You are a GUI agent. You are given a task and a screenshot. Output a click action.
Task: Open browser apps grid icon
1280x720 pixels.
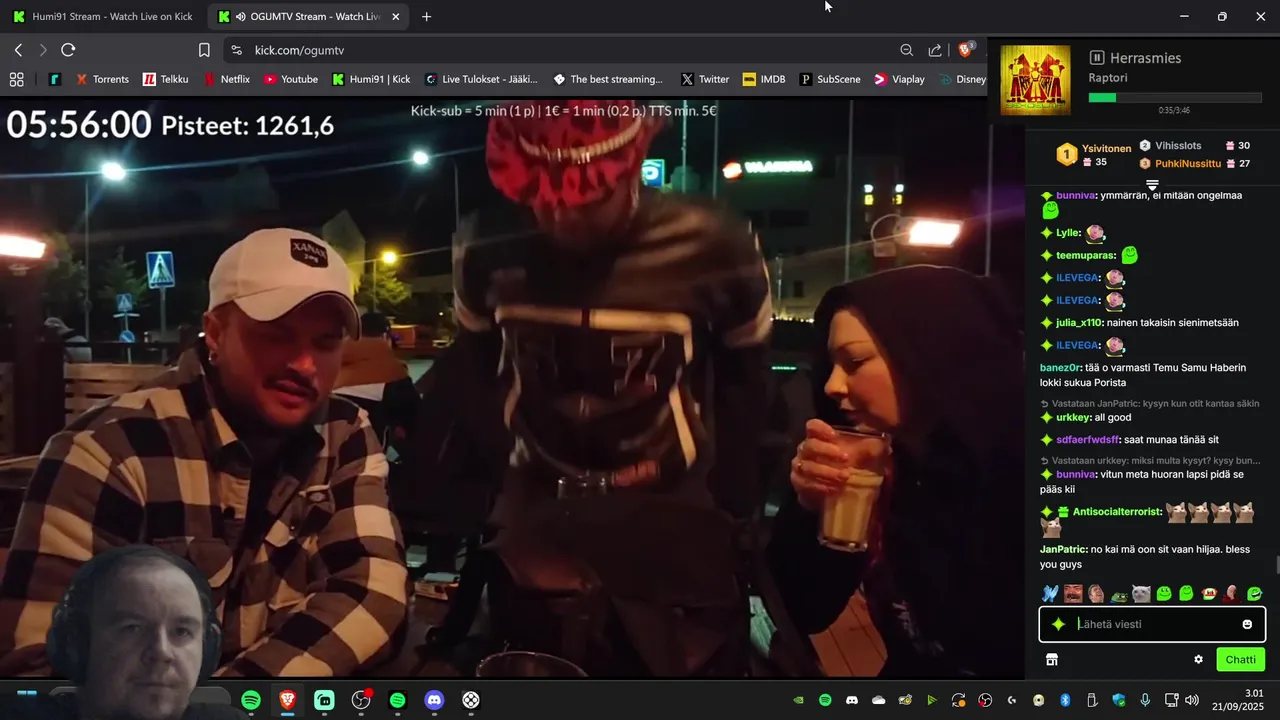16,79
